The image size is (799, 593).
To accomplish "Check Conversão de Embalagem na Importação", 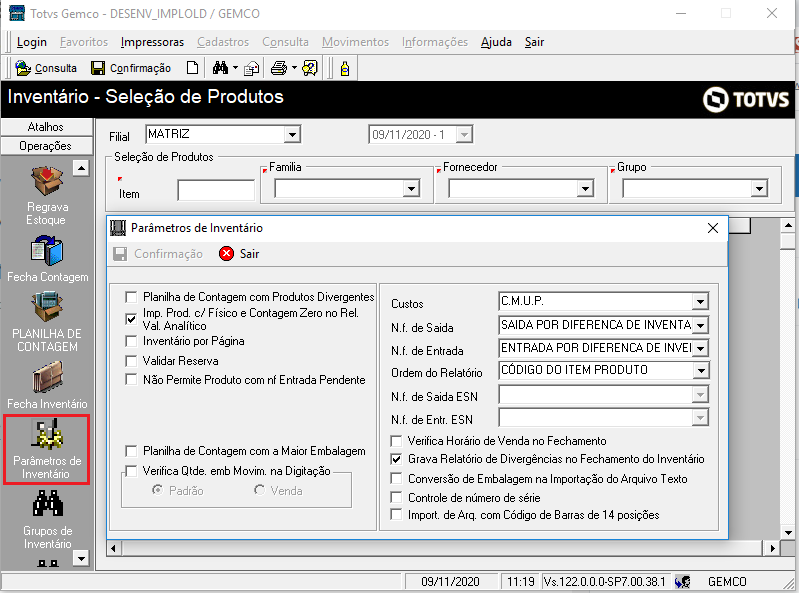I will click(x=396, y=478).
